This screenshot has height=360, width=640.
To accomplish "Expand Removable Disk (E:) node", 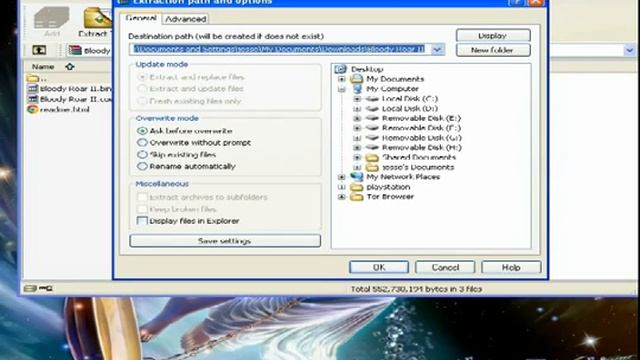I will tap(357, 118).
